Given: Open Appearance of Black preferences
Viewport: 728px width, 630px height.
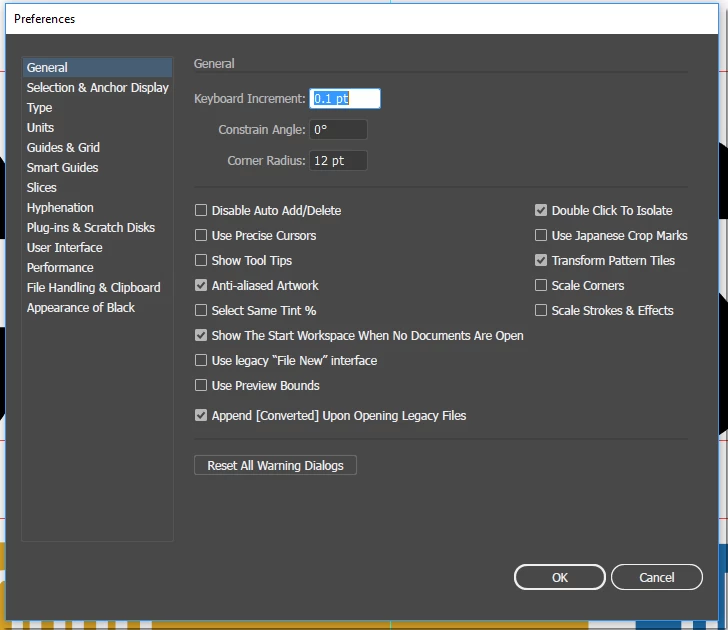Looking at the screenshot, I should click(x=97, y=307).
